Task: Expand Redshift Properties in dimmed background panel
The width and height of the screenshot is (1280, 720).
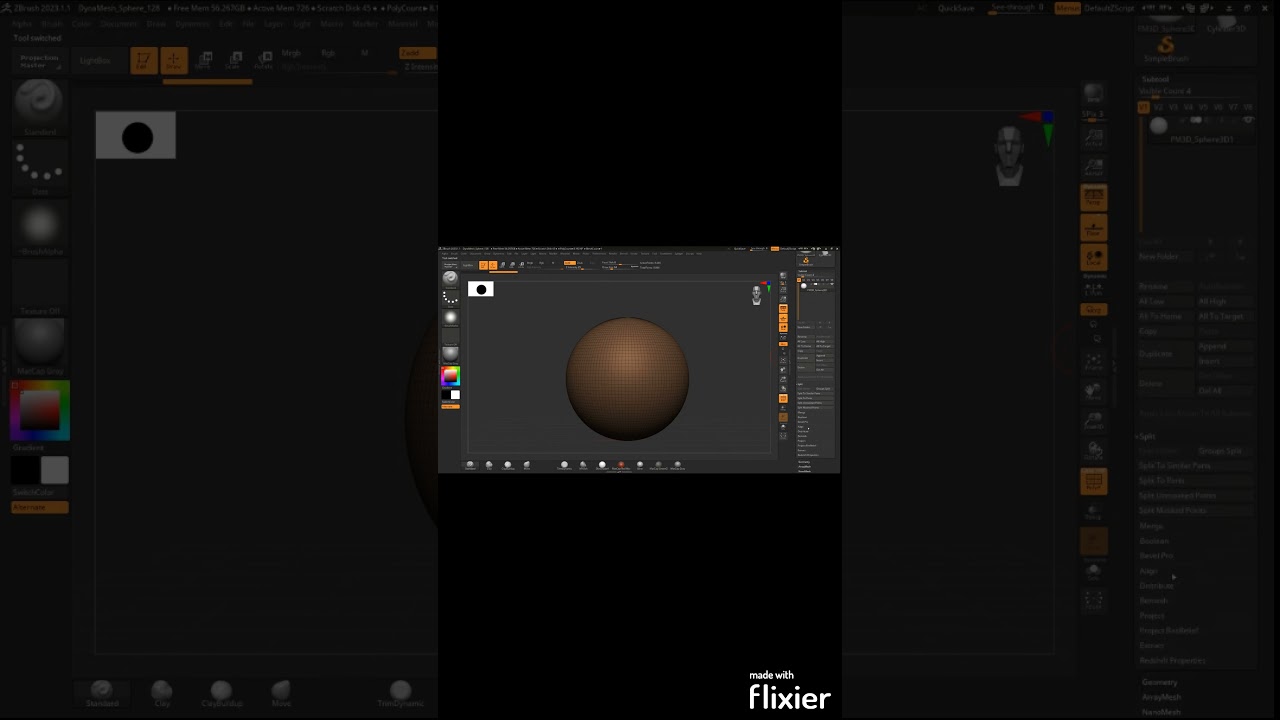Action: coord(1172,661)
